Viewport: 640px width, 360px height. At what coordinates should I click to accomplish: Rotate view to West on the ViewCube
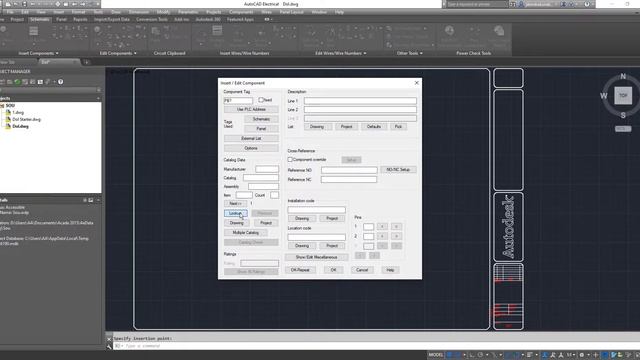coord(604,96)
